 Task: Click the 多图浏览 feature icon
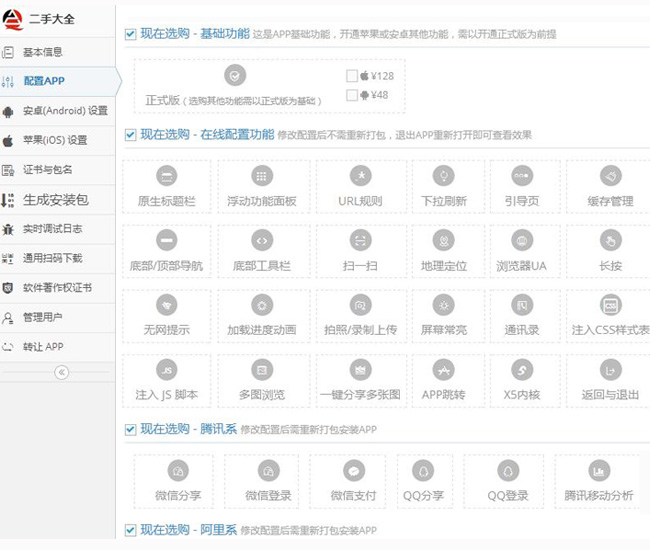point(262,370)
